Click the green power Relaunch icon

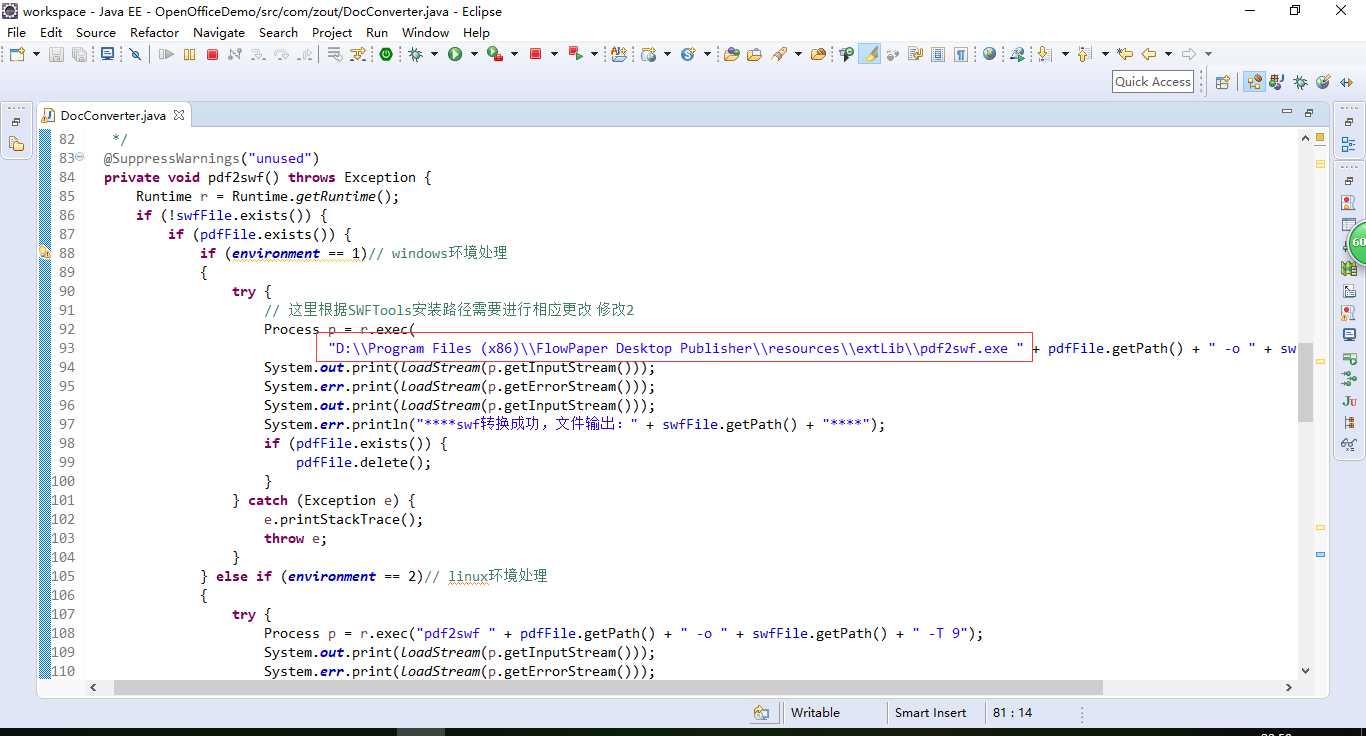point(385,54)
